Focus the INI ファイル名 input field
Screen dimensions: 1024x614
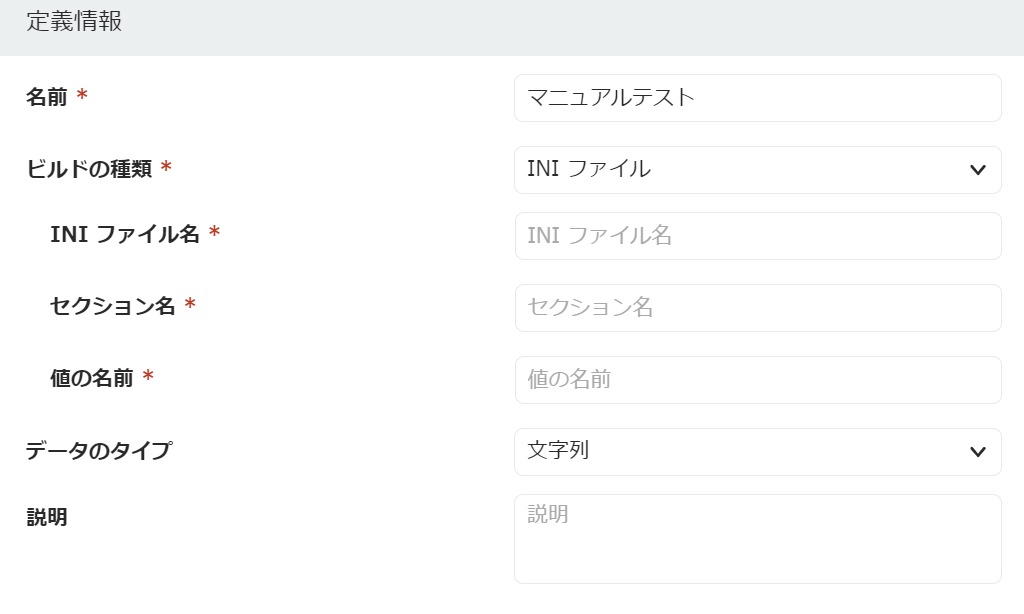(757, 236)
